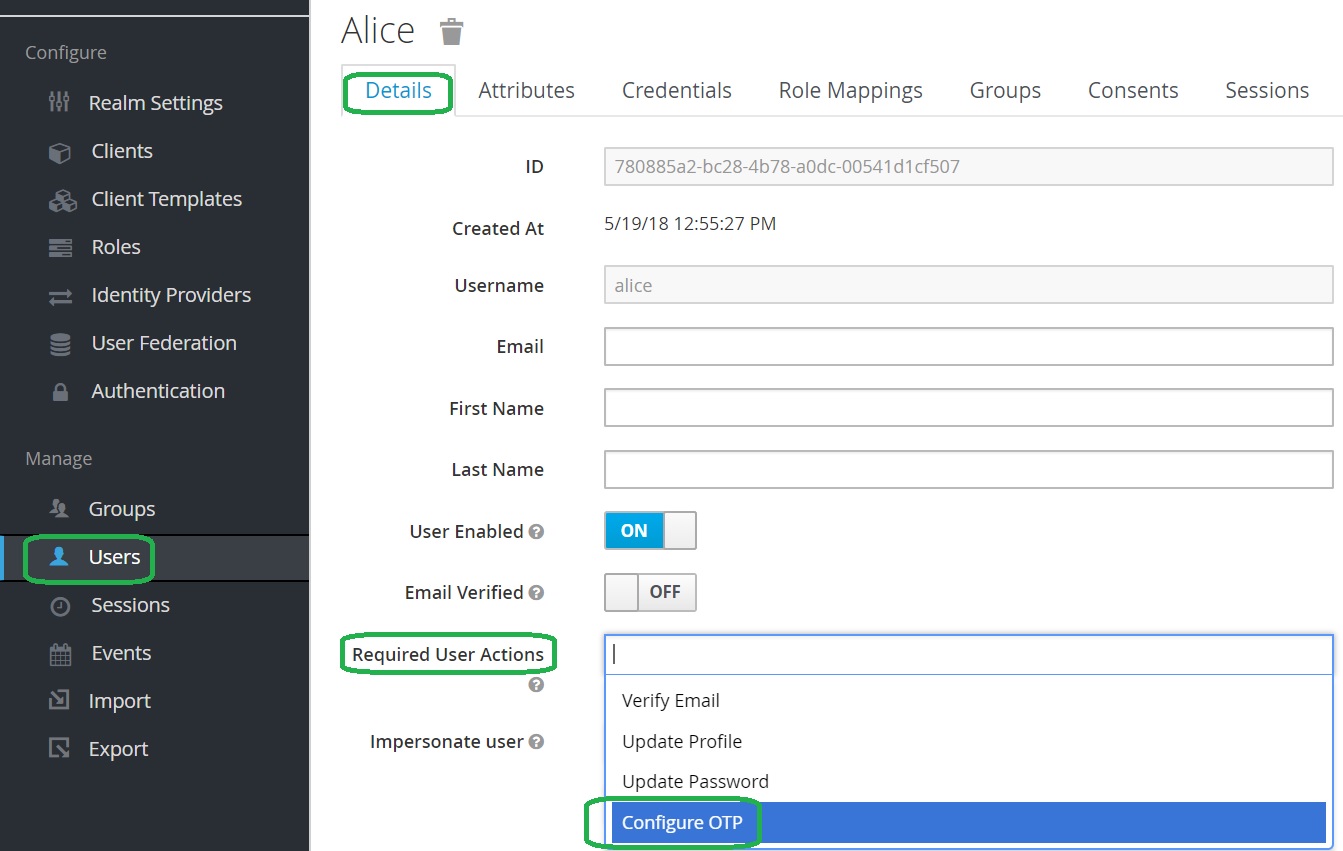Open the Role Mappings tab

[850, 91]
